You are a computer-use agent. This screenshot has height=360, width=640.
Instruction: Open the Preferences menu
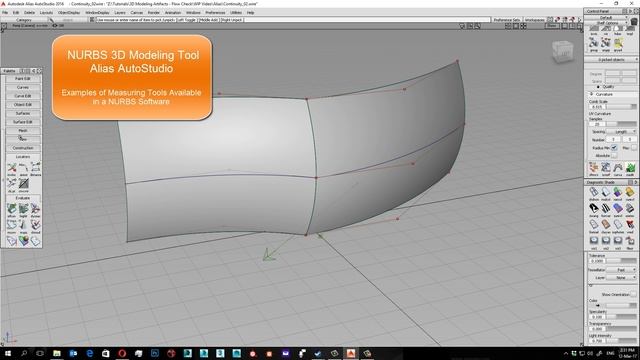pyautogui.click(x=215, y=13)
